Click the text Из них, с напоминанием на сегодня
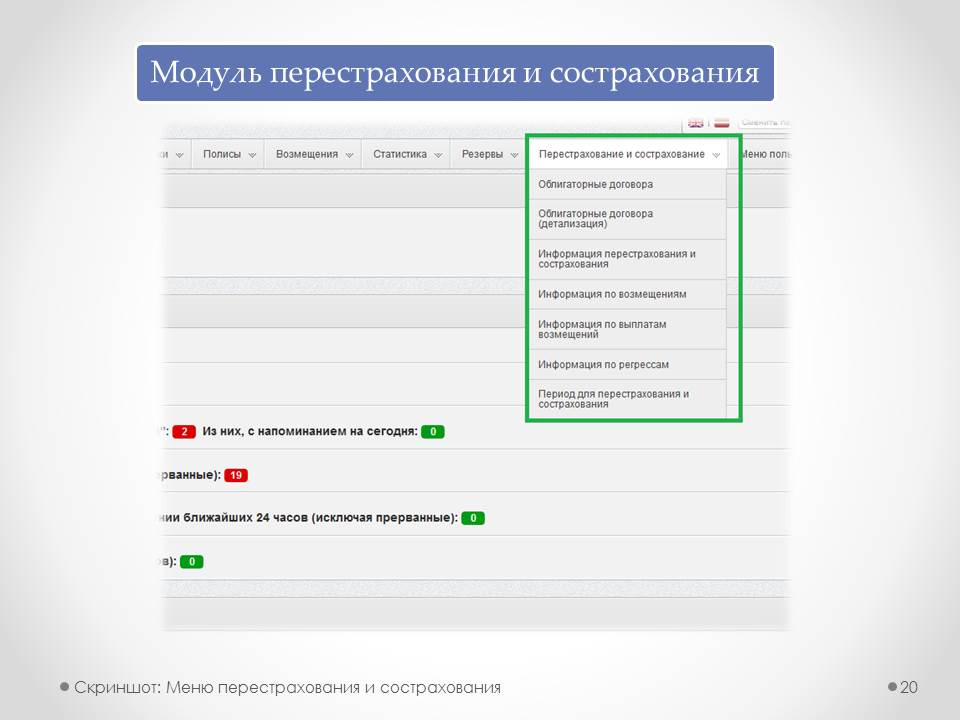Viewport: 960px width, 720px height. tap(310, 432)
